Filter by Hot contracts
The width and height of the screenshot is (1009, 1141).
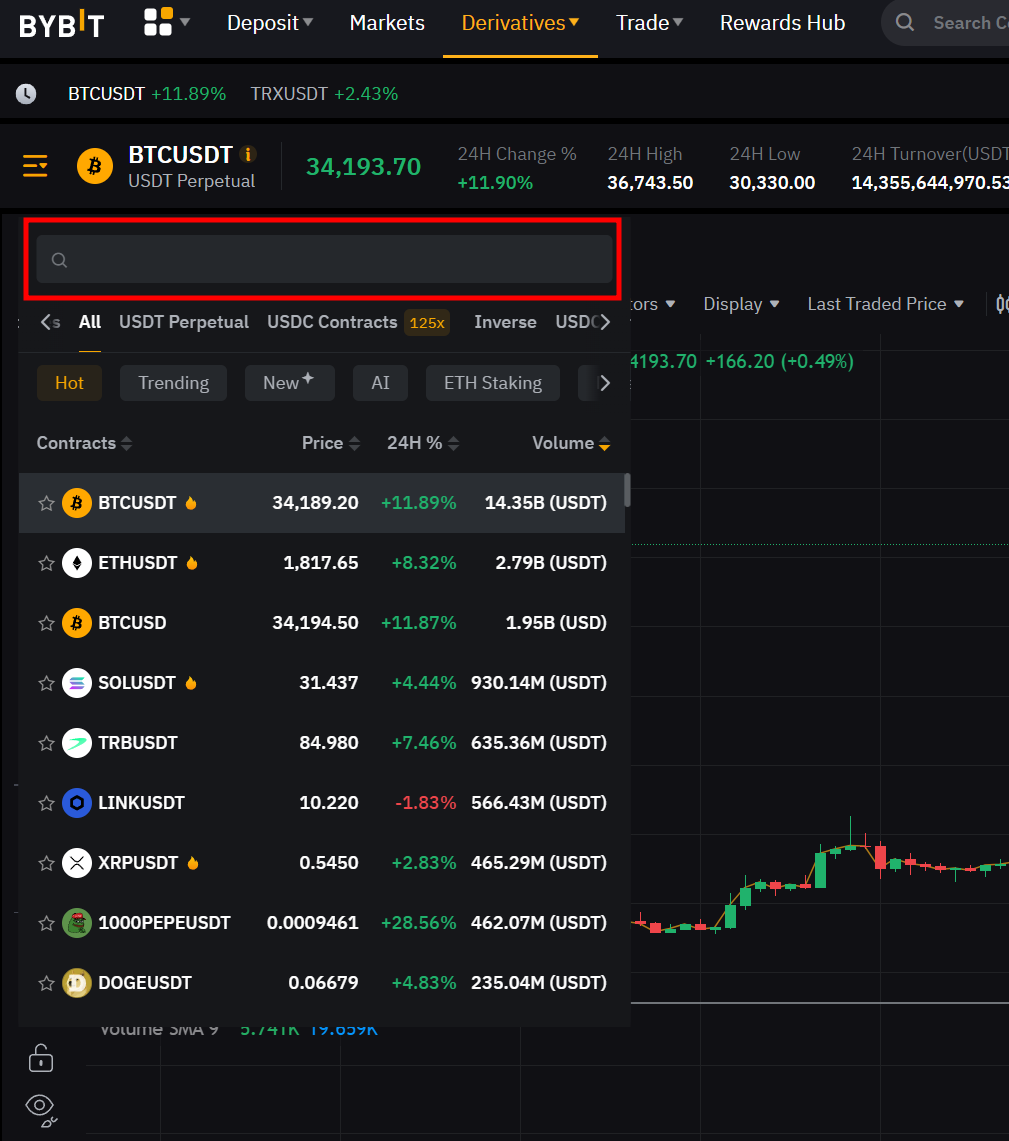[x=69, y=383]
